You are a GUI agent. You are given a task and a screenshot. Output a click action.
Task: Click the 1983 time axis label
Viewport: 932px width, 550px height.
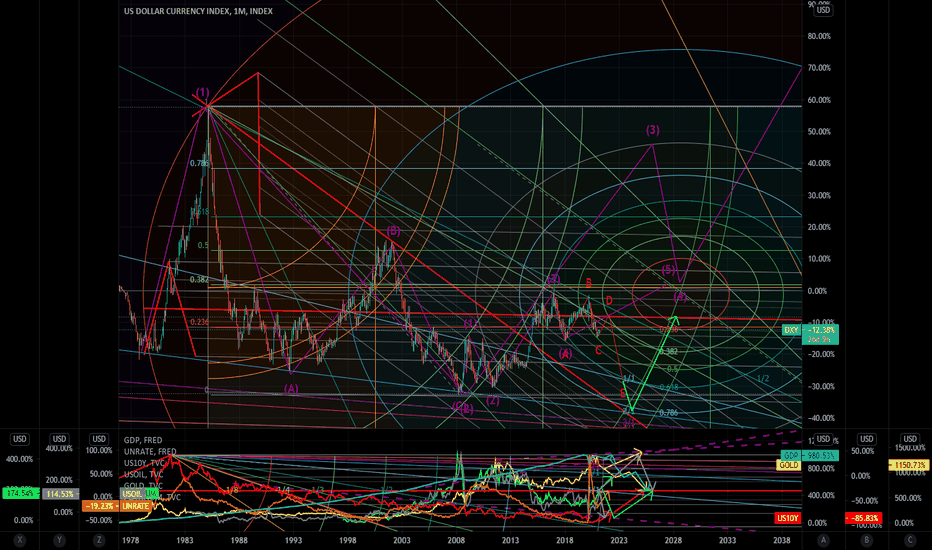coord(185,540)
